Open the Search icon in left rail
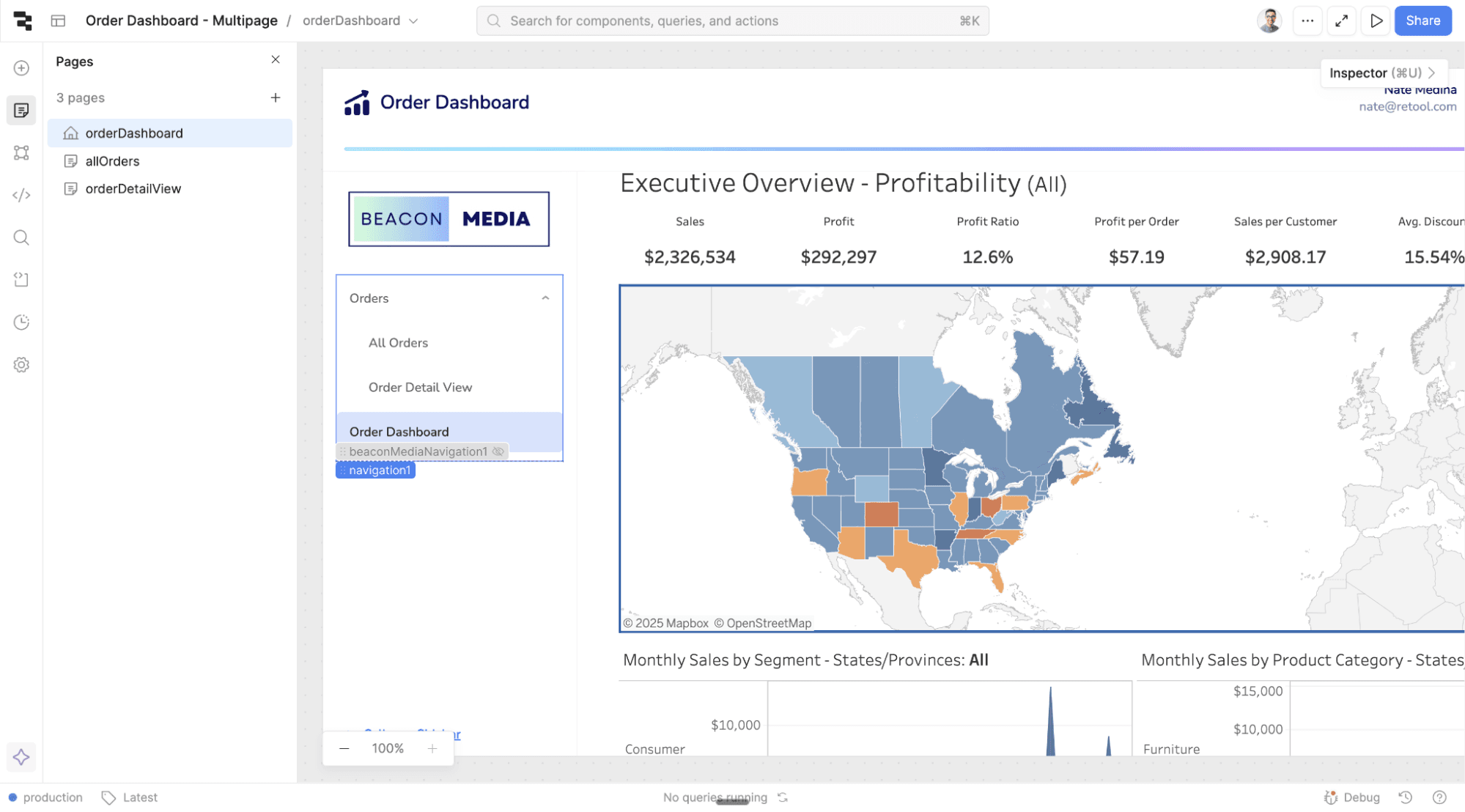1465x812 pixels. 21,237
